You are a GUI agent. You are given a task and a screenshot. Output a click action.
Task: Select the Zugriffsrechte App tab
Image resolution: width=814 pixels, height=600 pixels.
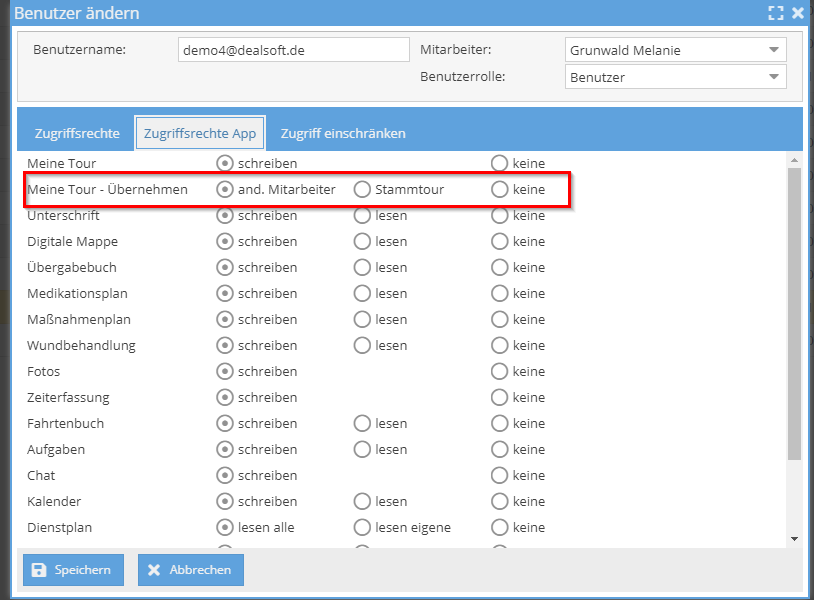click(200, 133)
